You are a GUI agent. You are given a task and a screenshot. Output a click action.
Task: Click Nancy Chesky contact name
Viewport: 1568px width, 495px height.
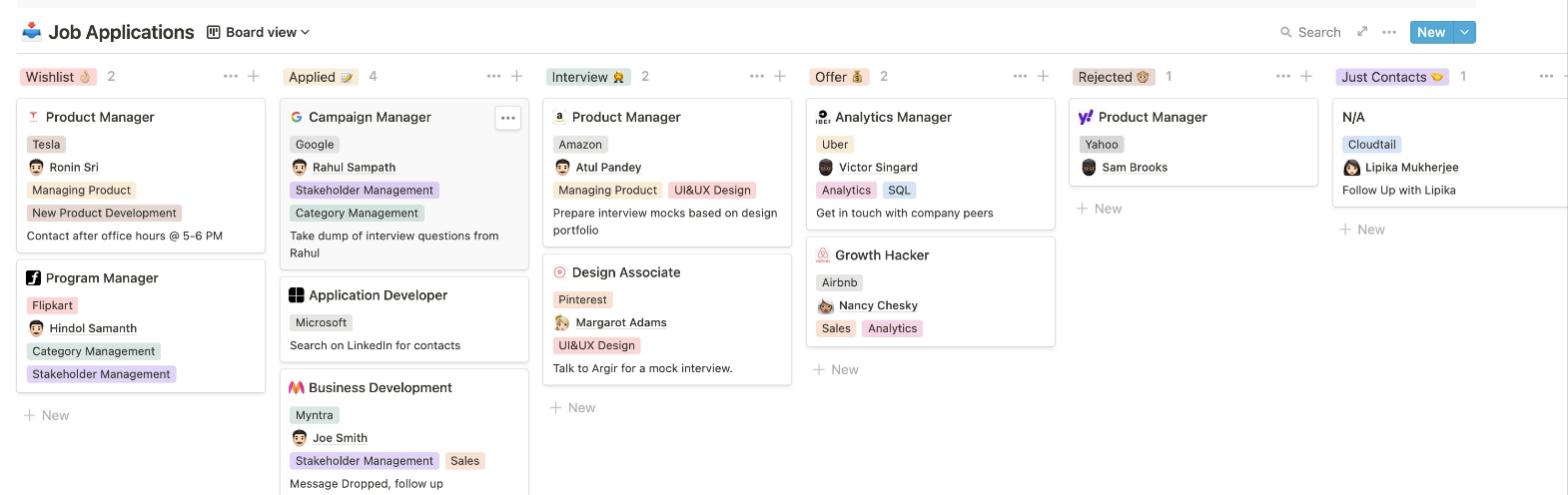(x=878, y=305)
